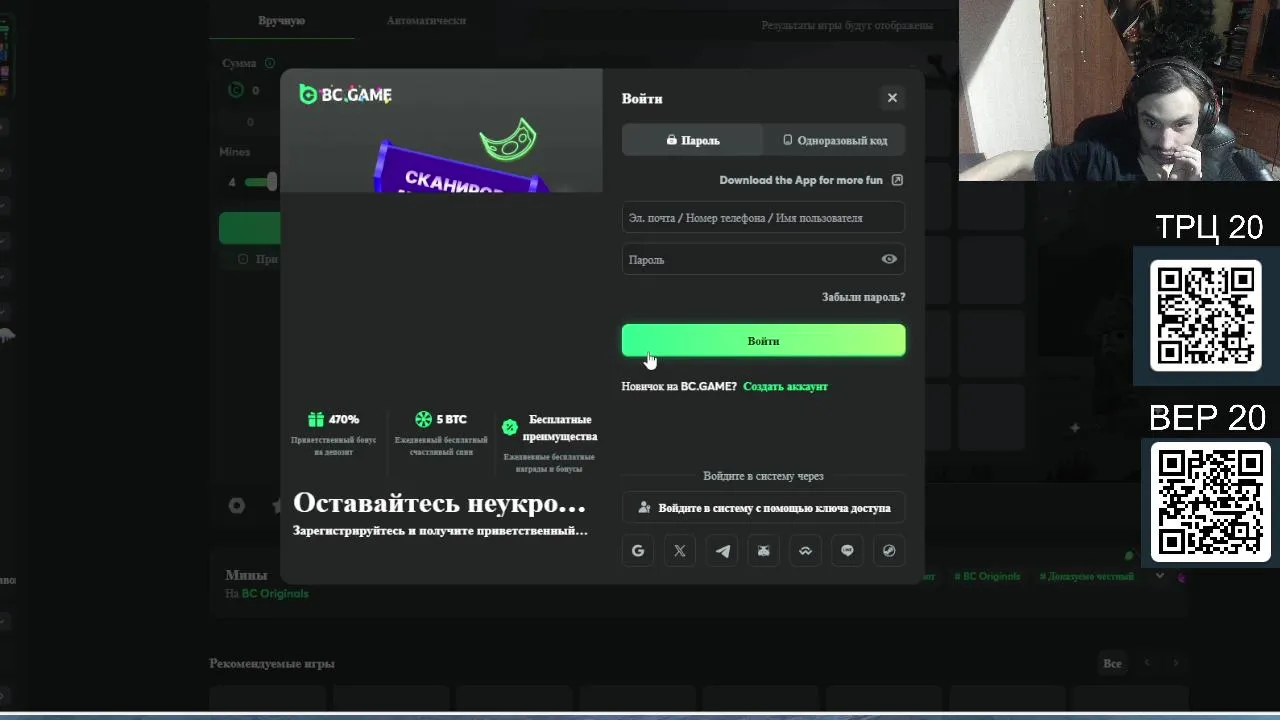This screenshot has width=1280, height=720.
Task: Sign in with the WalletConnect icon
Action: 805,550
